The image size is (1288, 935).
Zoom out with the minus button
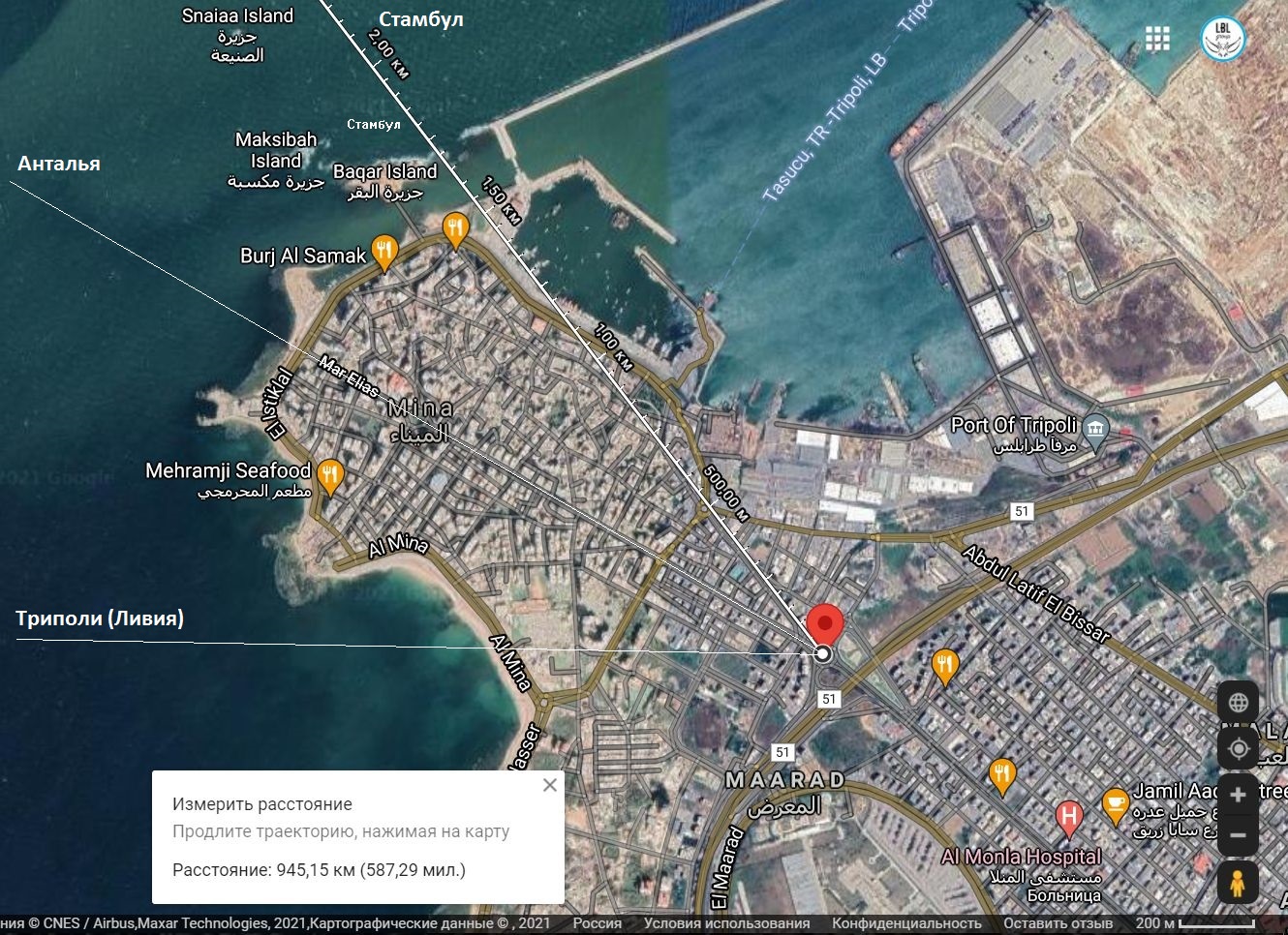pyautogui.click(x=1238, y=835)
